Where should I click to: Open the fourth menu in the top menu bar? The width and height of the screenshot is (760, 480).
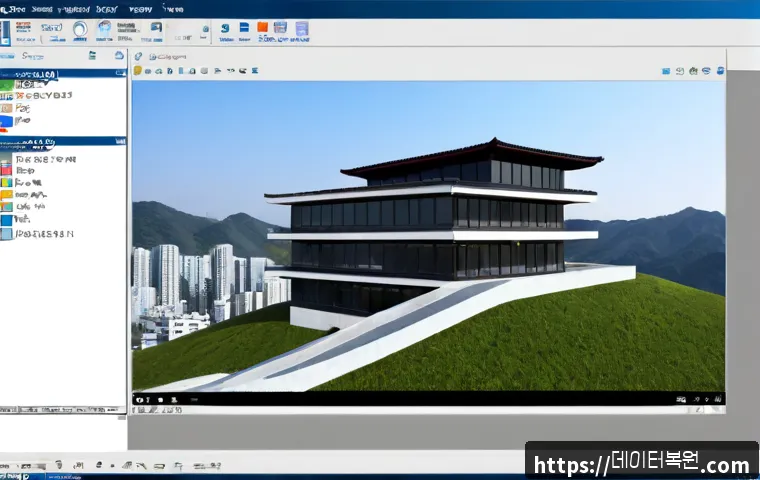(x=107, y=9)
